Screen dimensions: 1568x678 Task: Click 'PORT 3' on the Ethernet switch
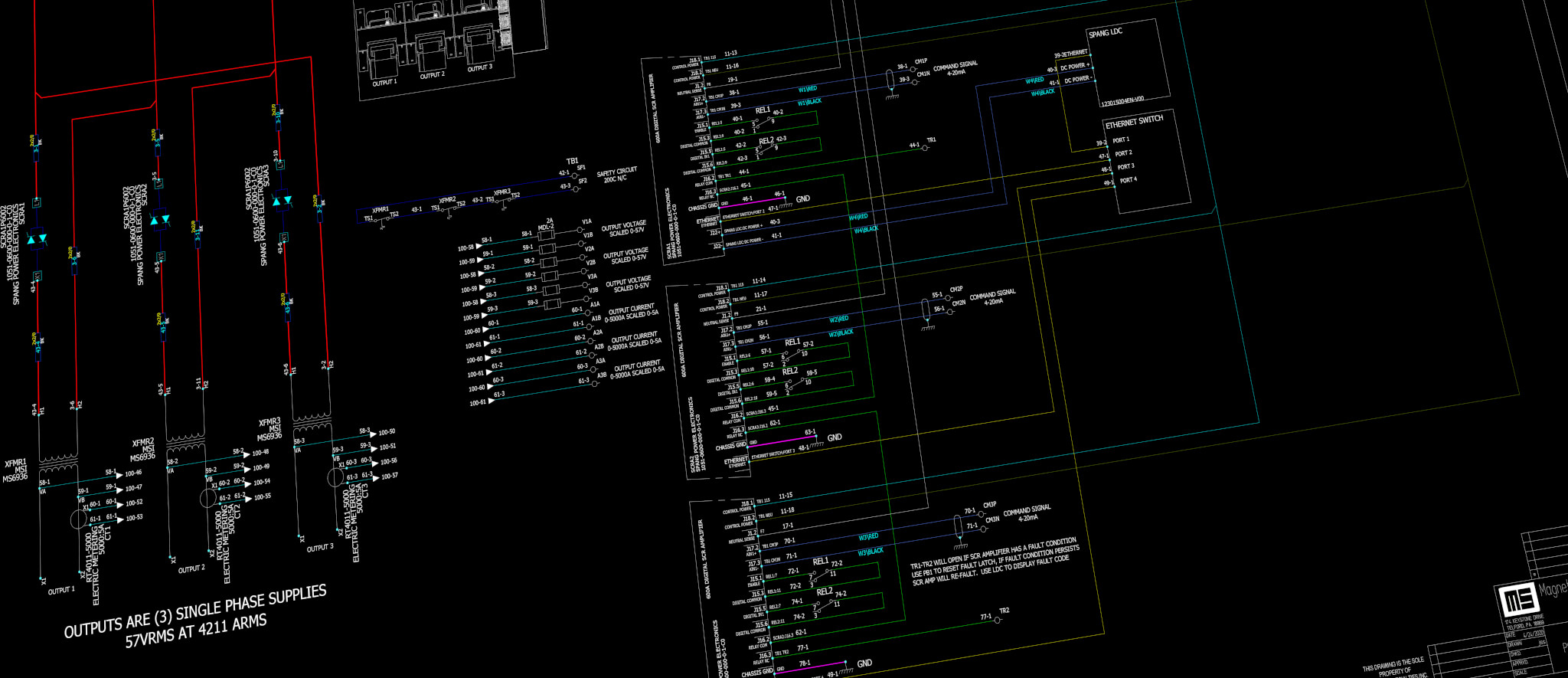[1125, 166]
